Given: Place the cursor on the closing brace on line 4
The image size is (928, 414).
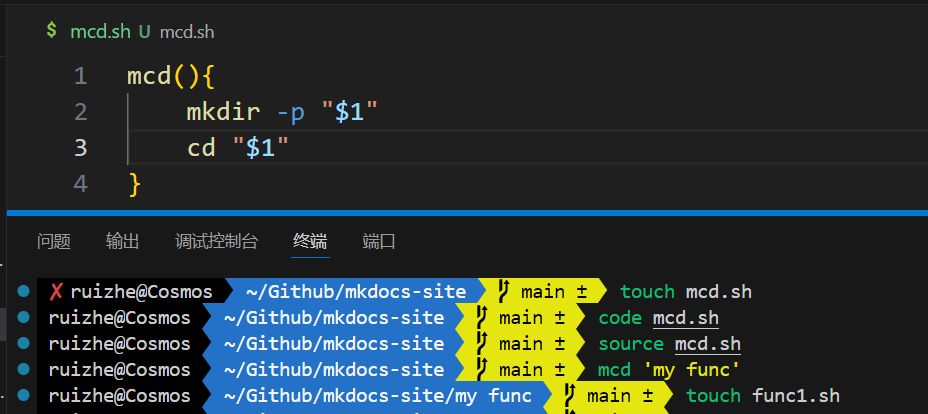Looking at the screenshot, I should click(135, 184).
